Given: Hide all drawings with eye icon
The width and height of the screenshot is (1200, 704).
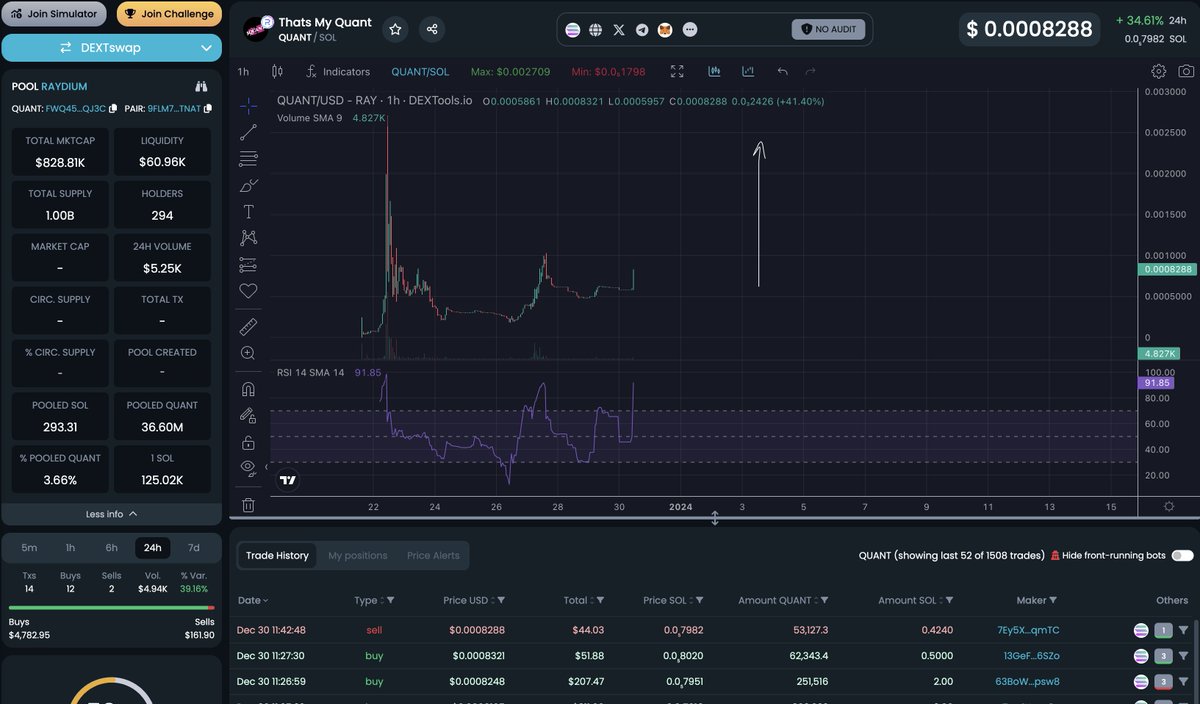Looking at the screenshot, I should (248, 468).
